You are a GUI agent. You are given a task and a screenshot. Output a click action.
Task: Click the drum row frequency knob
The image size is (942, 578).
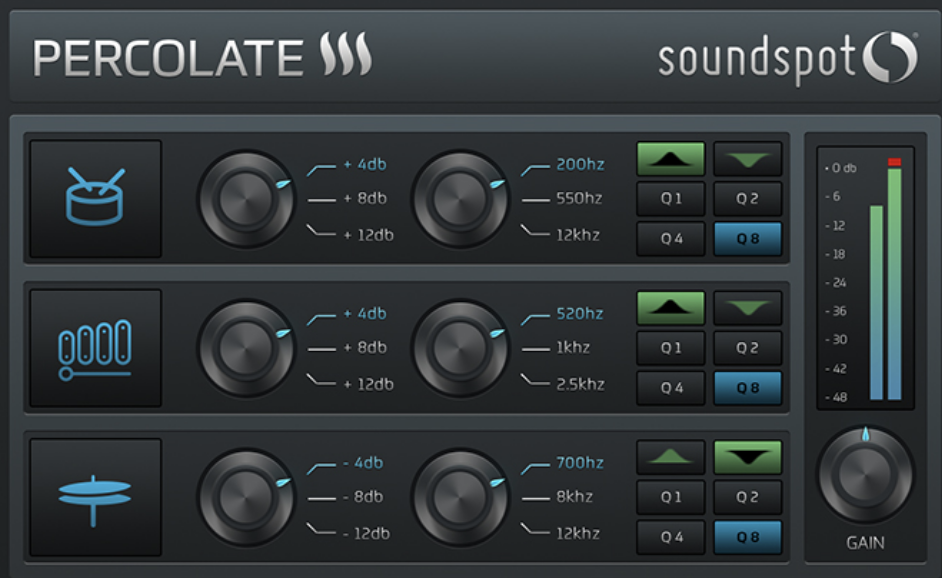[460, 199]
